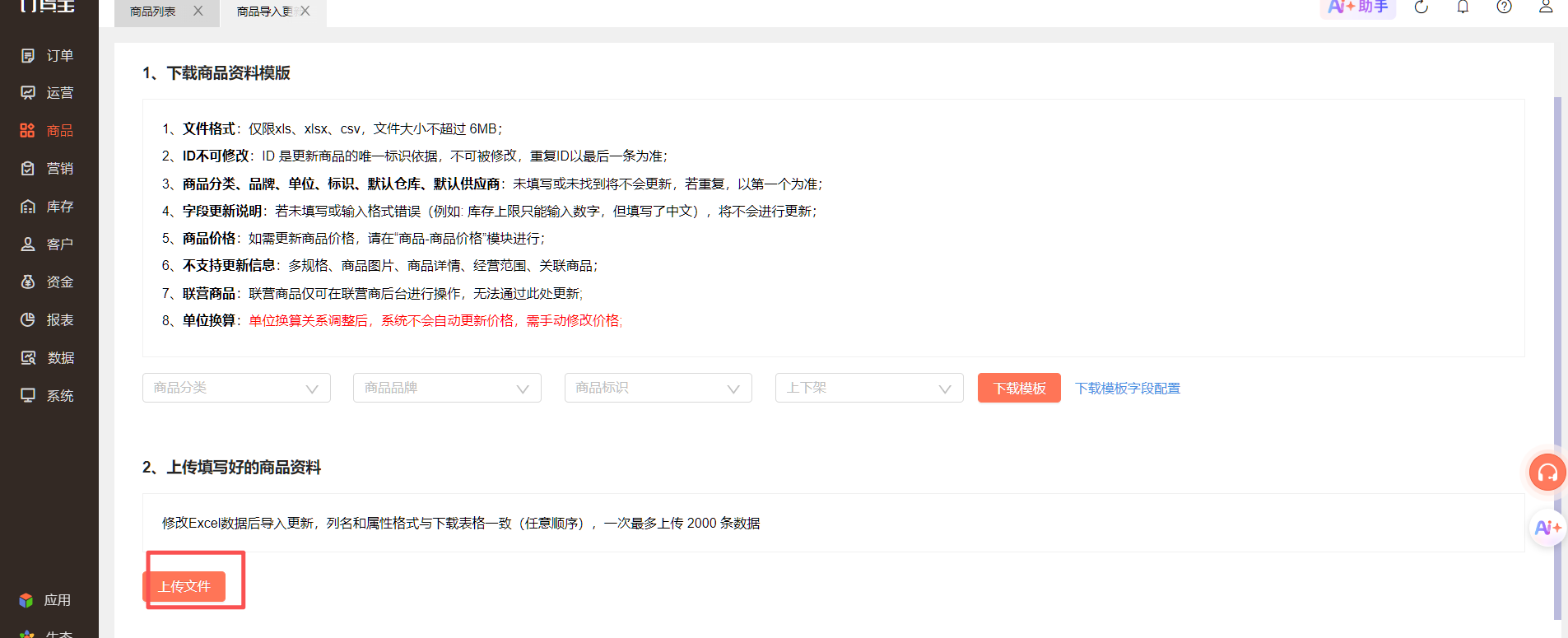Expand the 商品品牌 dropdown
This screenshot has width=1568, height=638.
point(447,388)
